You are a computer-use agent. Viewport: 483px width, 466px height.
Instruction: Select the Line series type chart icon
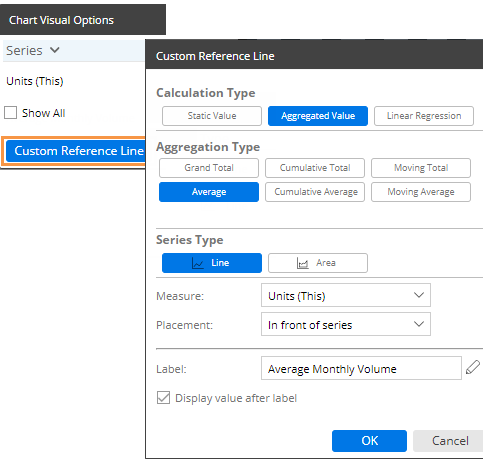click(x=198, y=263)
